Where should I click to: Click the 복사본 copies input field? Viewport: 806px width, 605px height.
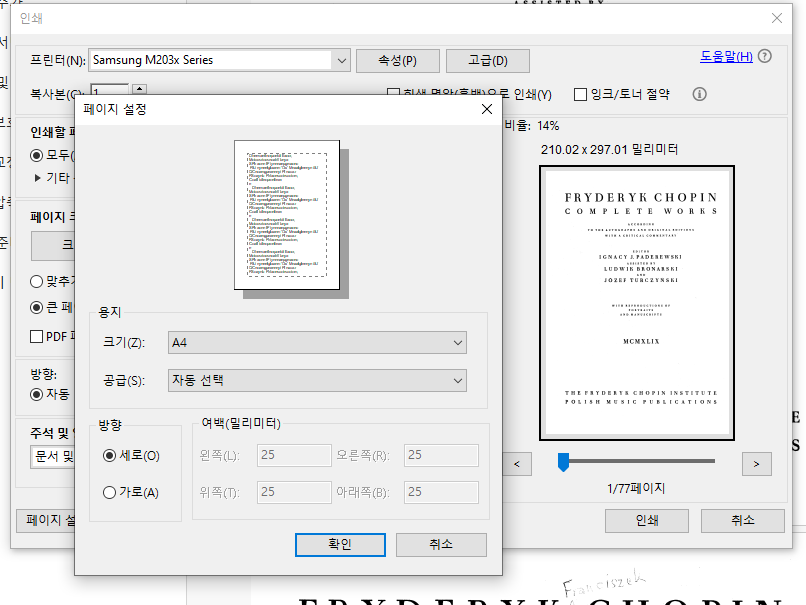tap(109, 90)
